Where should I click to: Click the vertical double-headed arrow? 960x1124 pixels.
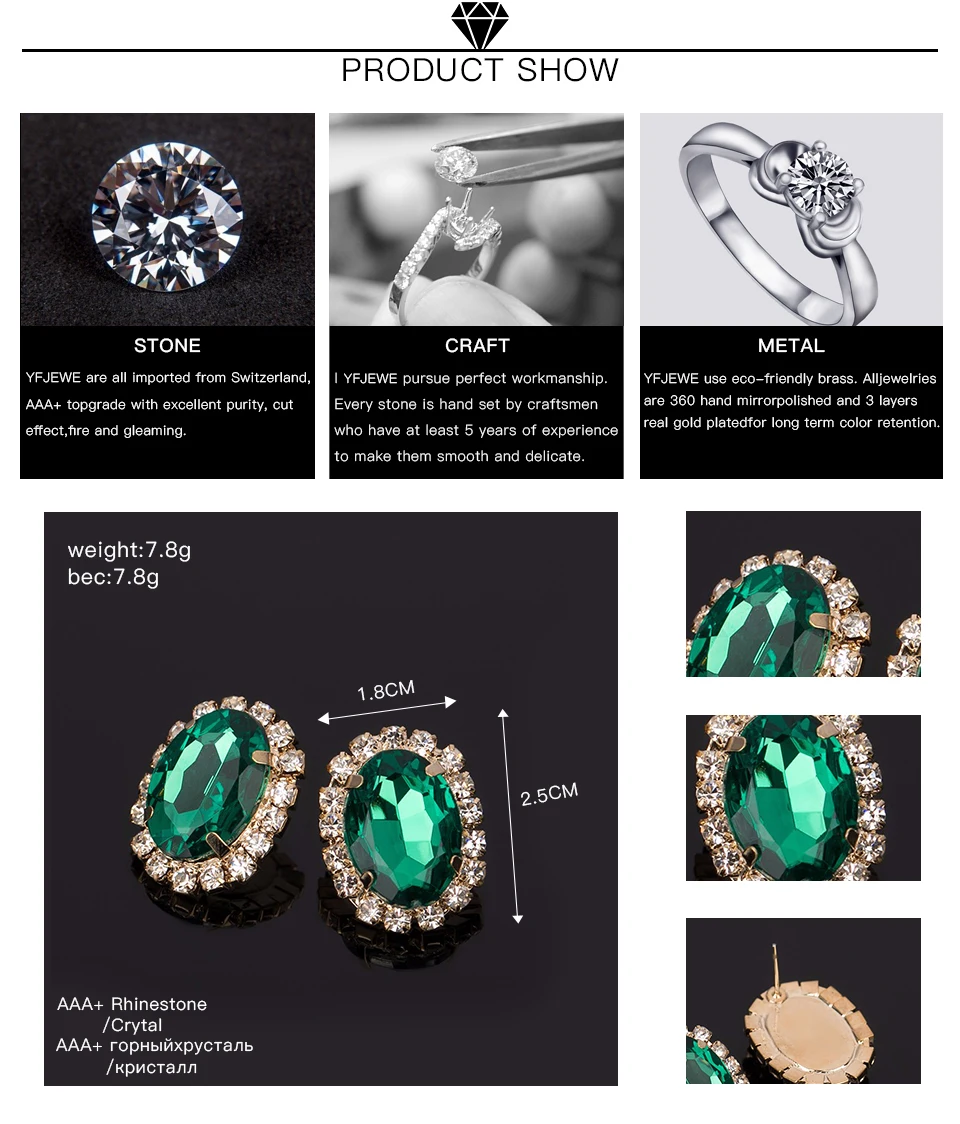510,816
